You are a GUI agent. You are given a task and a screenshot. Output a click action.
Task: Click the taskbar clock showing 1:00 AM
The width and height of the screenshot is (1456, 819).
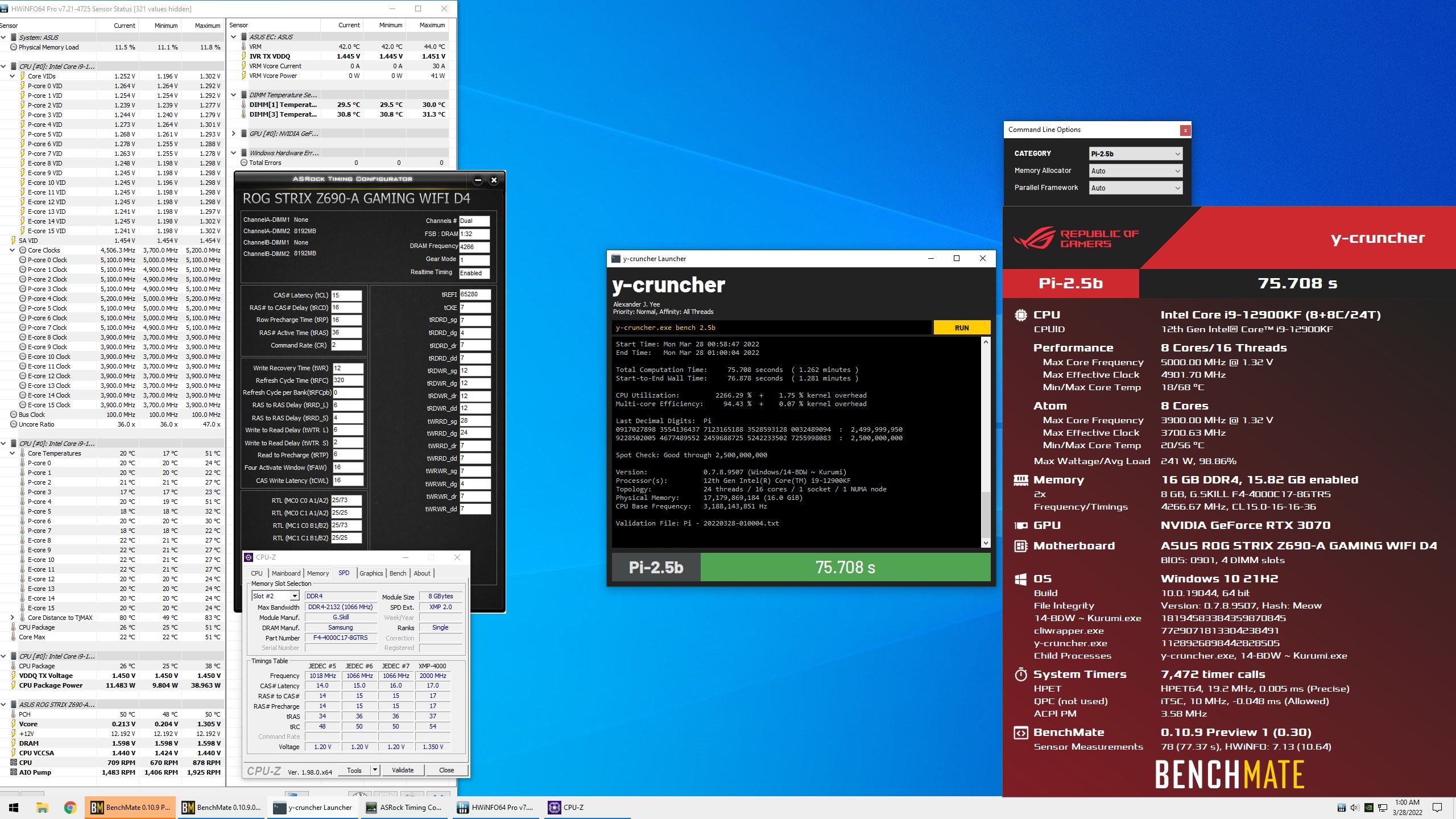pyautogui.click(x=1407, y=808)
